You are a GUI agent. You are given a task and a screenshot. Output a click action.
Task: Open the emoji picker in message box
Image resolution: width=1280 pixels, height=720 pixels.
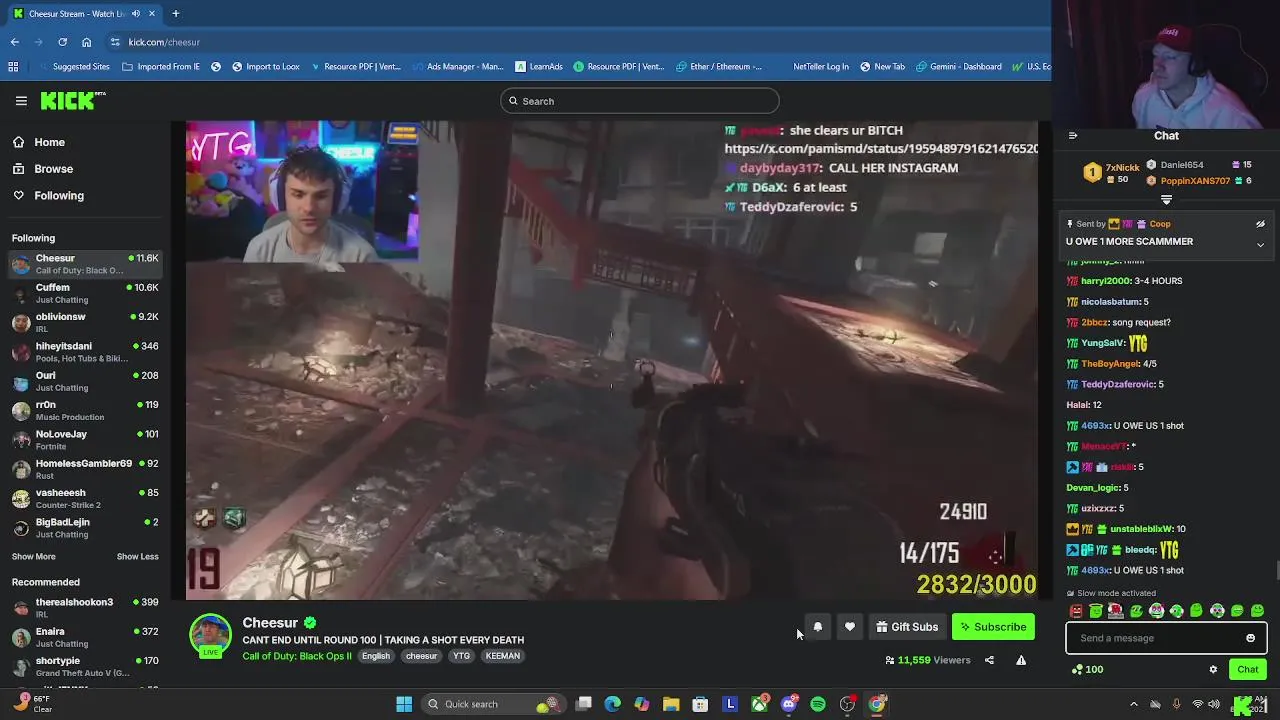pyautogui.click(x=1250, y=638)
